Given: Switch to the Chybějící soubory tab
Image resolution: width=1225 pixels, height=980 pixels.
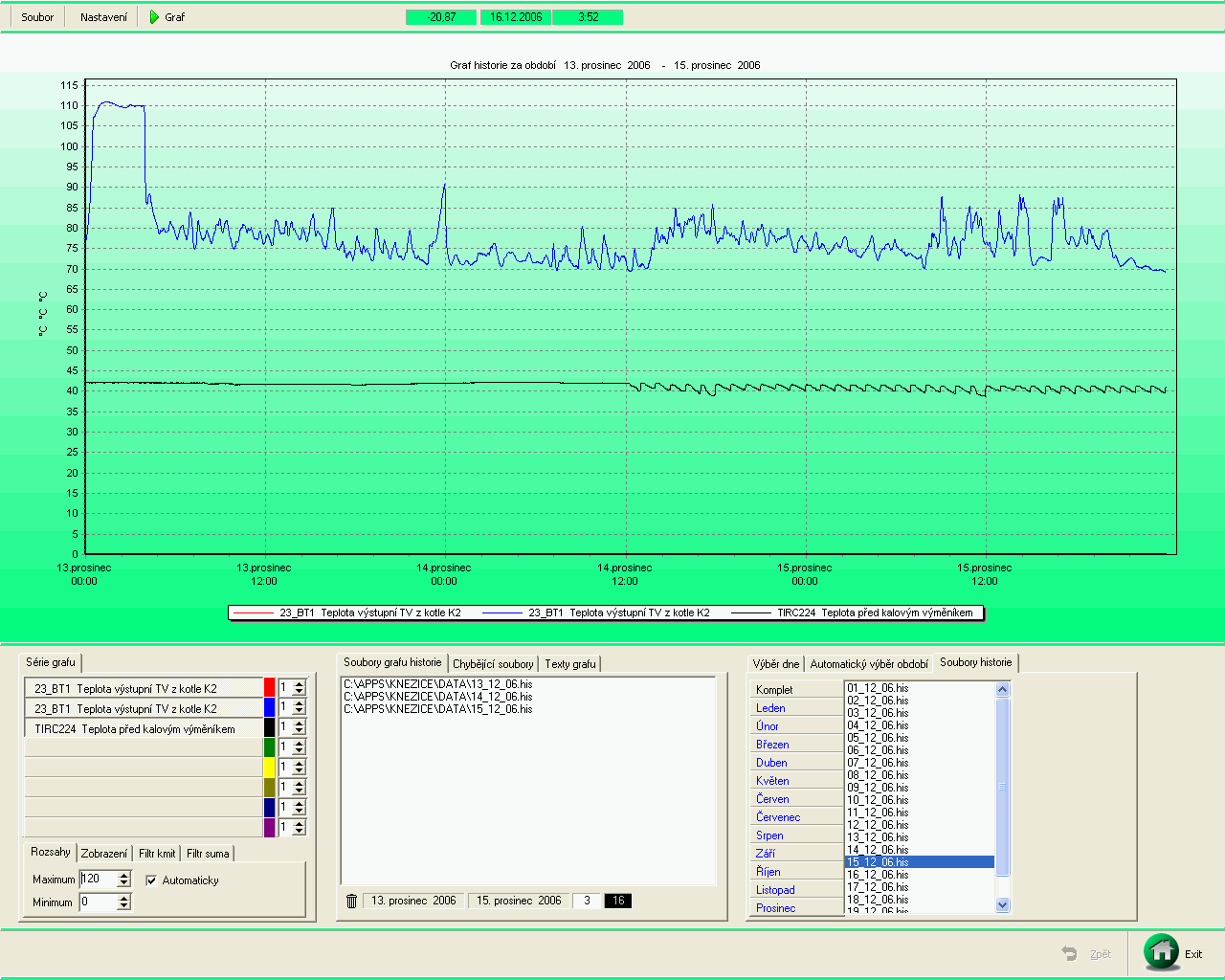Looking at the screenshot, I should pyautogui.click(x=493, y=664).
